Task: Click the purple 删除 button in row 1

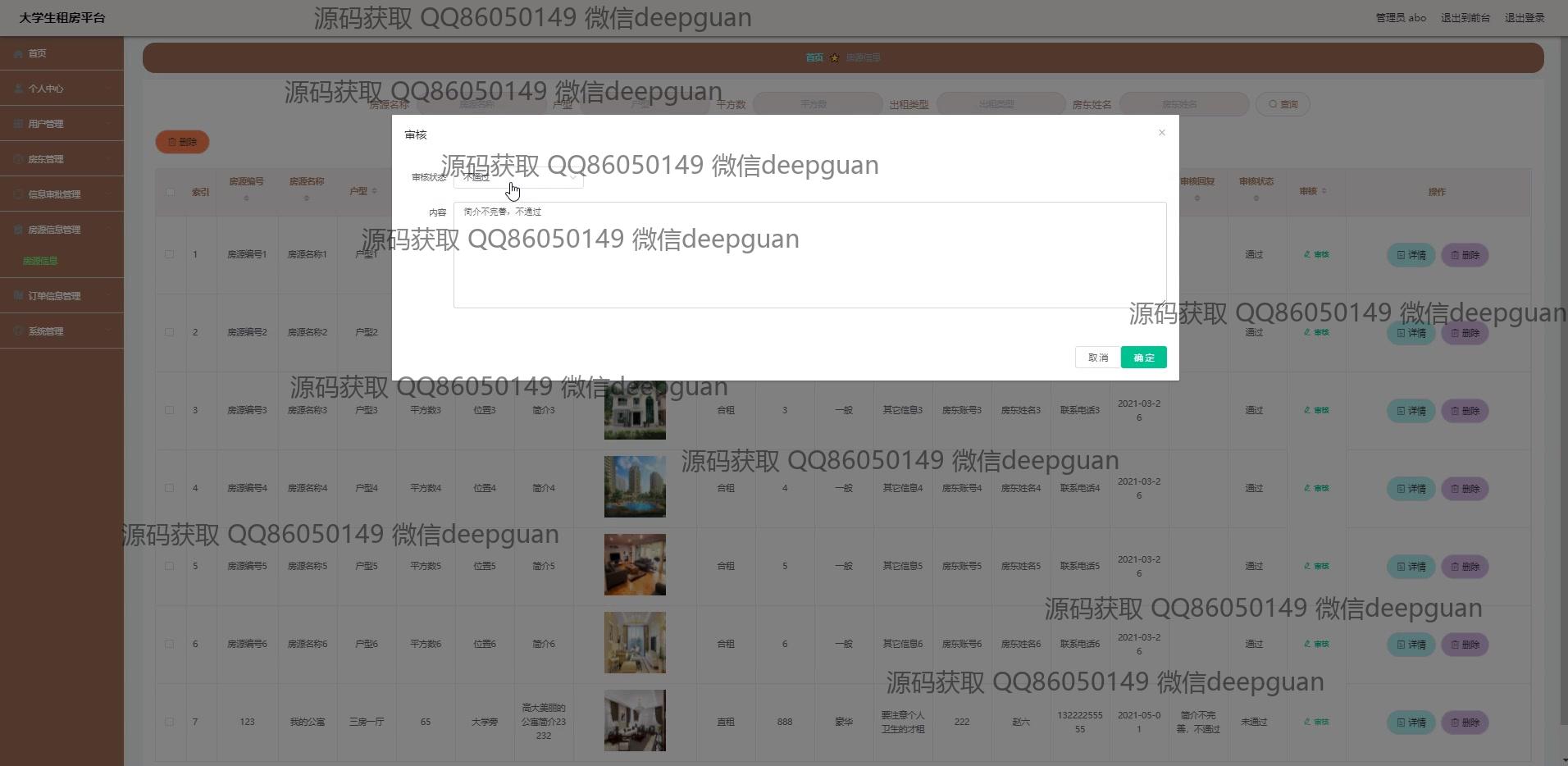Action: click(x=1465, y=255)
